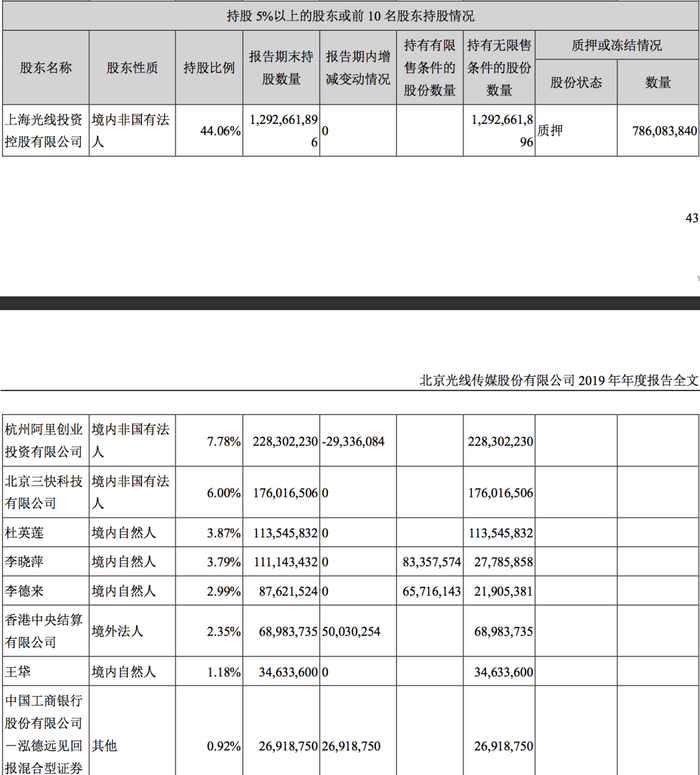Select shareholder 杭州阿里创业投资有限公司
The width and height of the screenshot is (700, 775).
pyautogui.click(x=44, y=440)
